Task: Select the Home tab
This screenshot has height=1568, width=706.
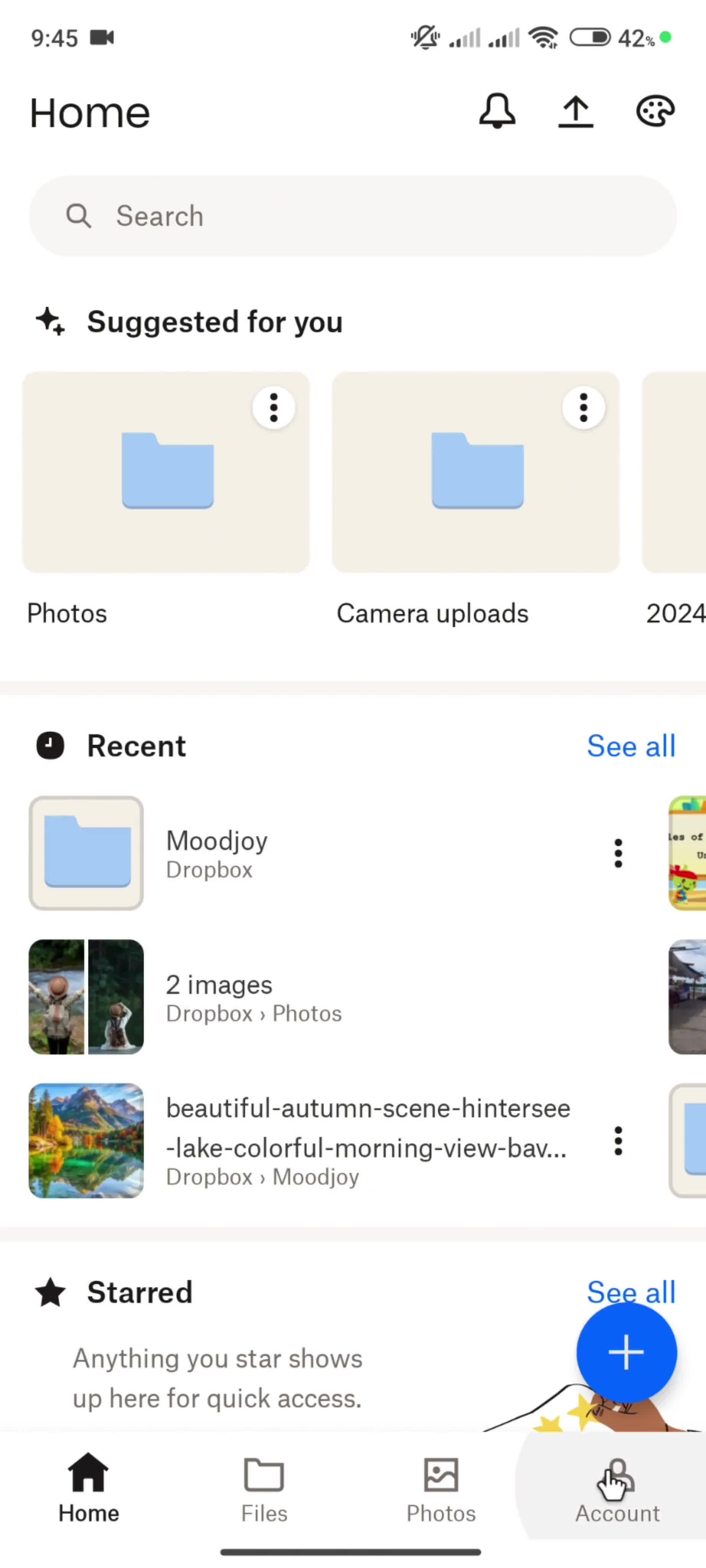Action: [x=88, y=1489]
